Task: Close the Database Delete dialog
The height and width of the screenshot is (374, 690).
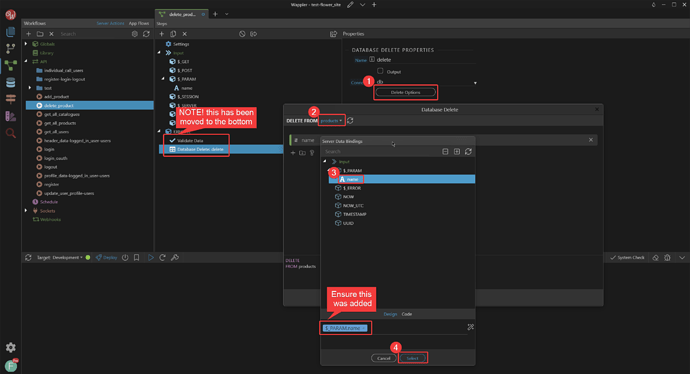Action: click(597, 109)
